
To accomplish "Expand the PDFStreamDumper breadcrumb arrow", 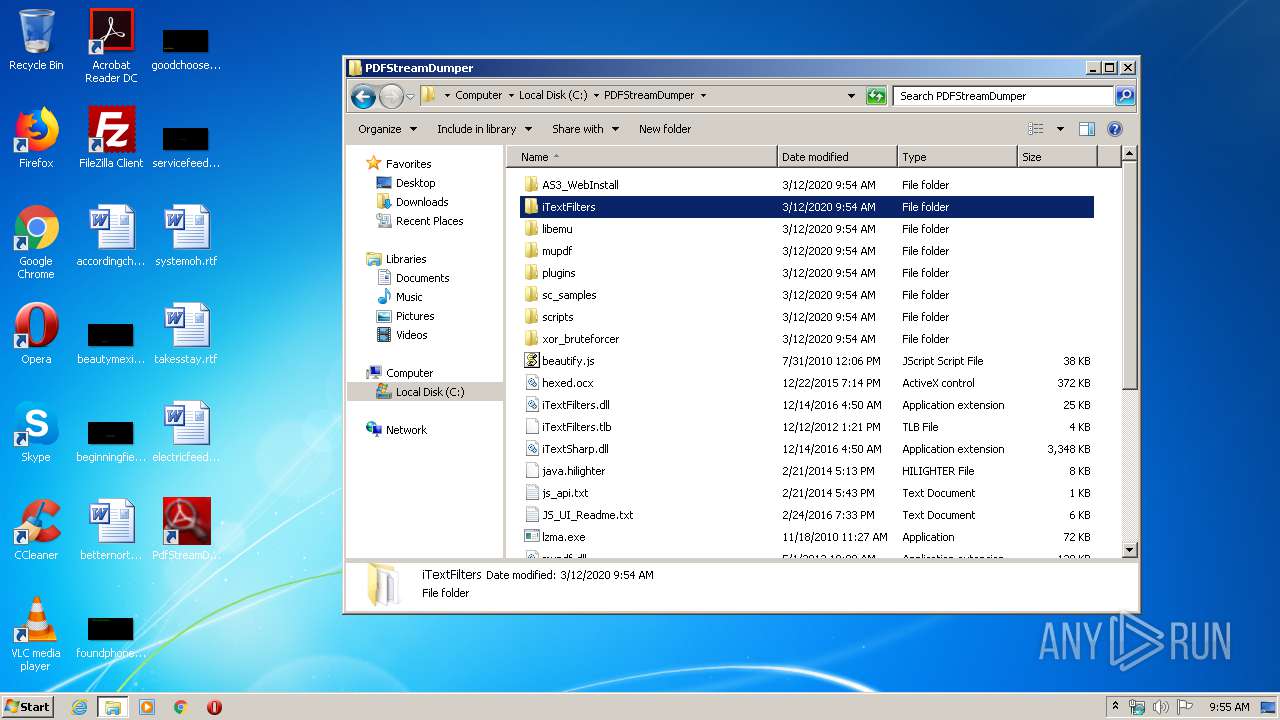I will [x=703, y=96].
